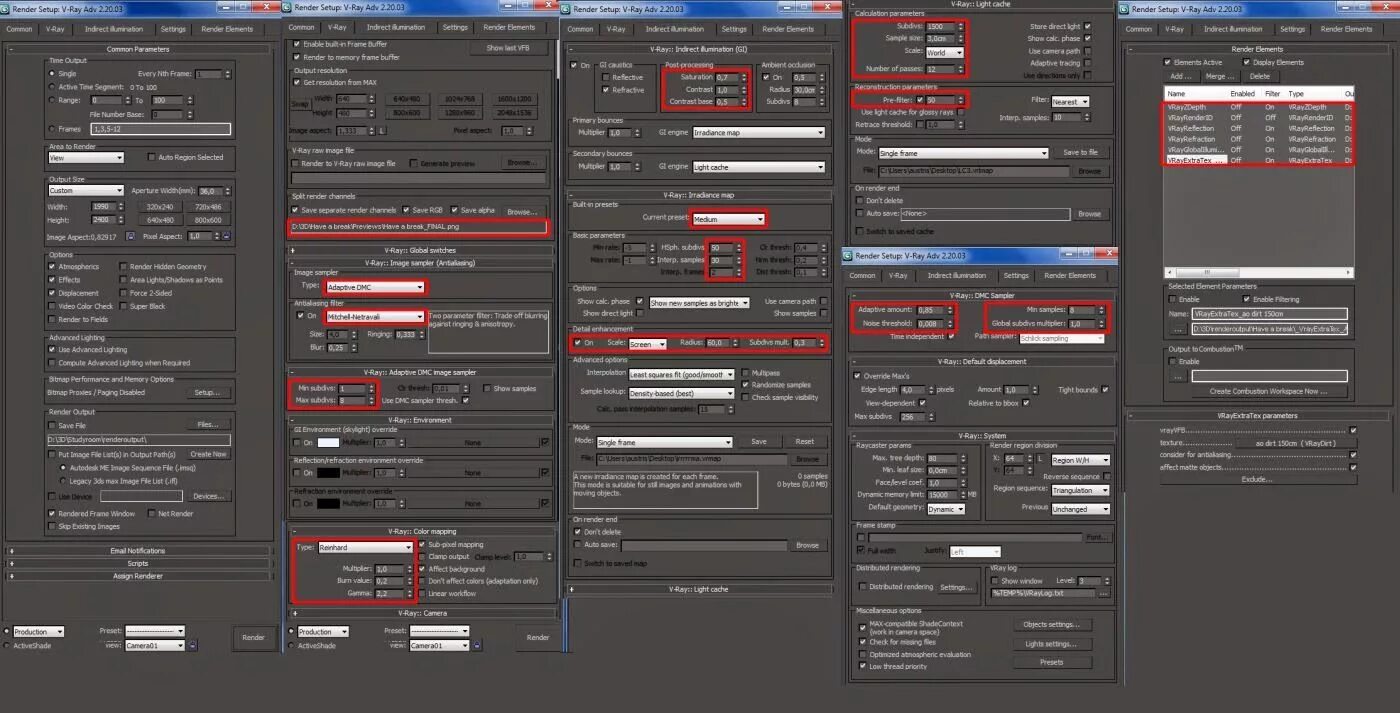The height and width of the screenshot is (713, 1400).
Task: Click the Show last VFB button
Action: tap(509, 48)
